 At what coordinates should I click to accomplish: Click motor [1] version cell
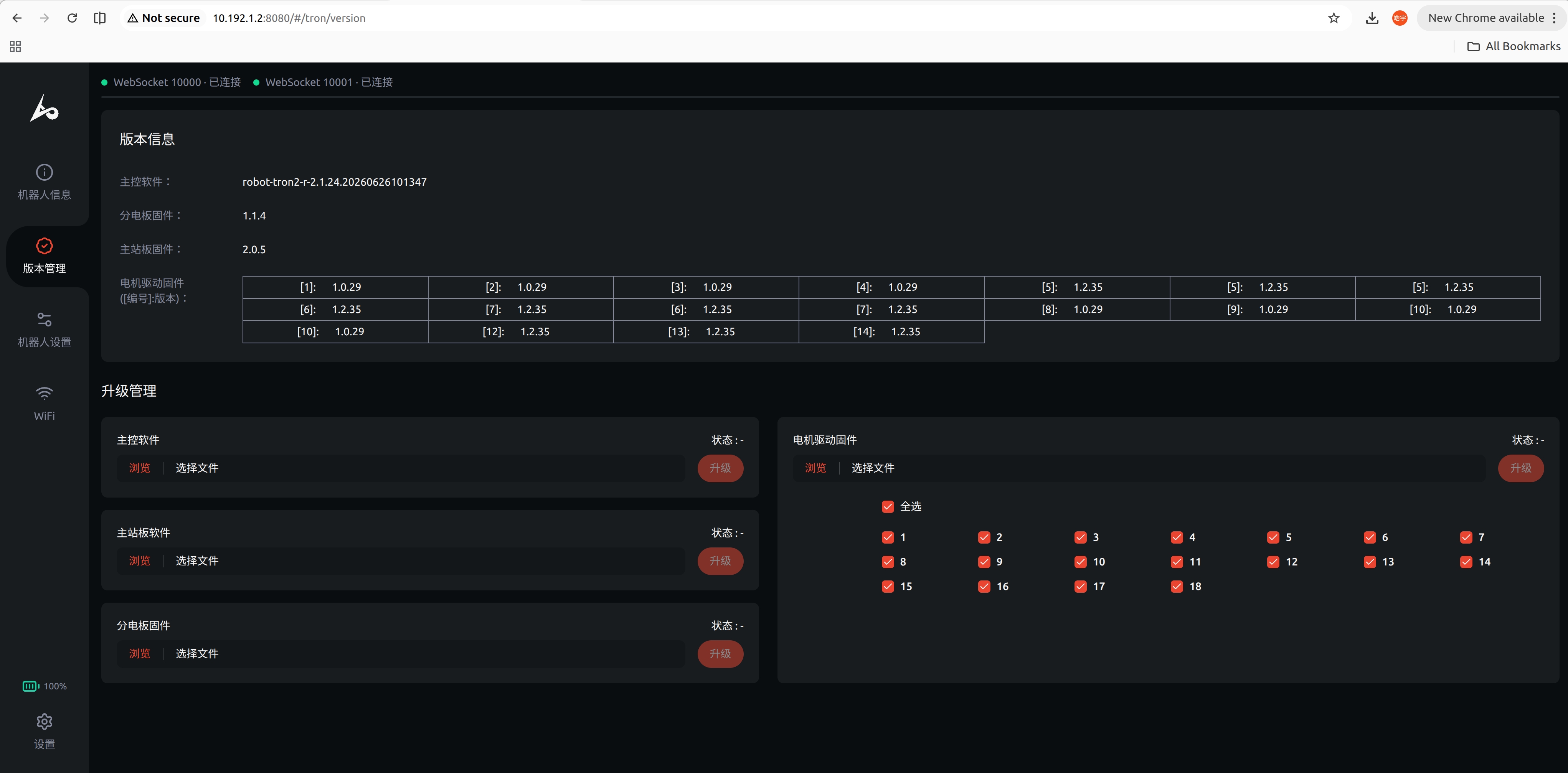[x=335, y=287]
